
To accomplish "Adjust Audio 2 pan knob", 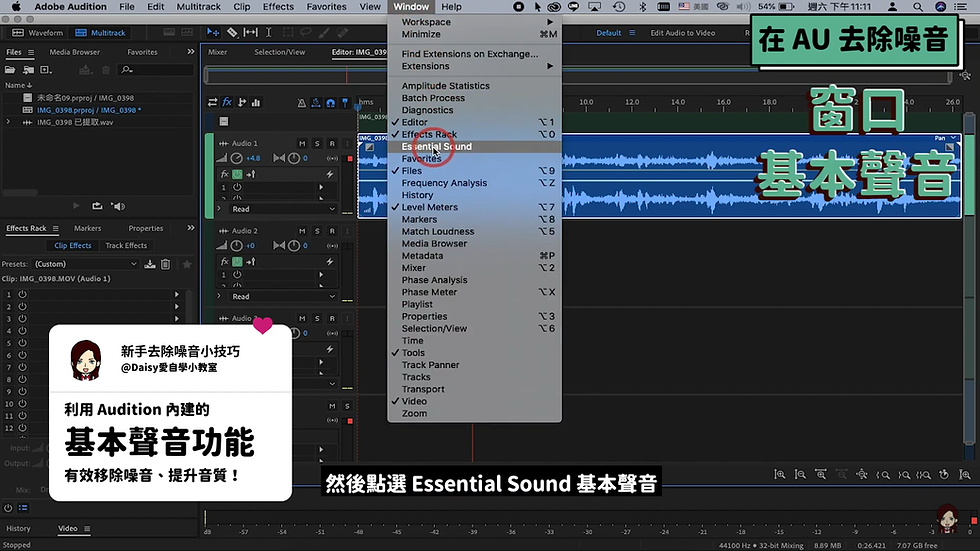I will click(294, 246).
